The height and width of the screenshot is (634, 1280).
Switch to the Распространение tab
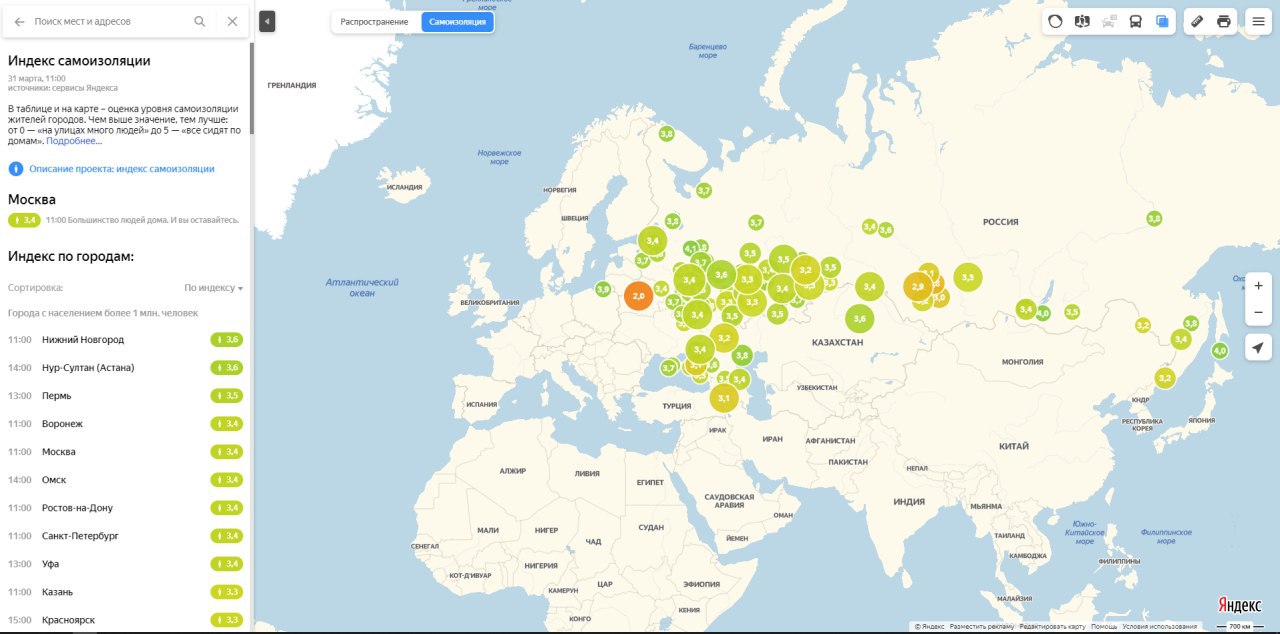click(374, 21)
